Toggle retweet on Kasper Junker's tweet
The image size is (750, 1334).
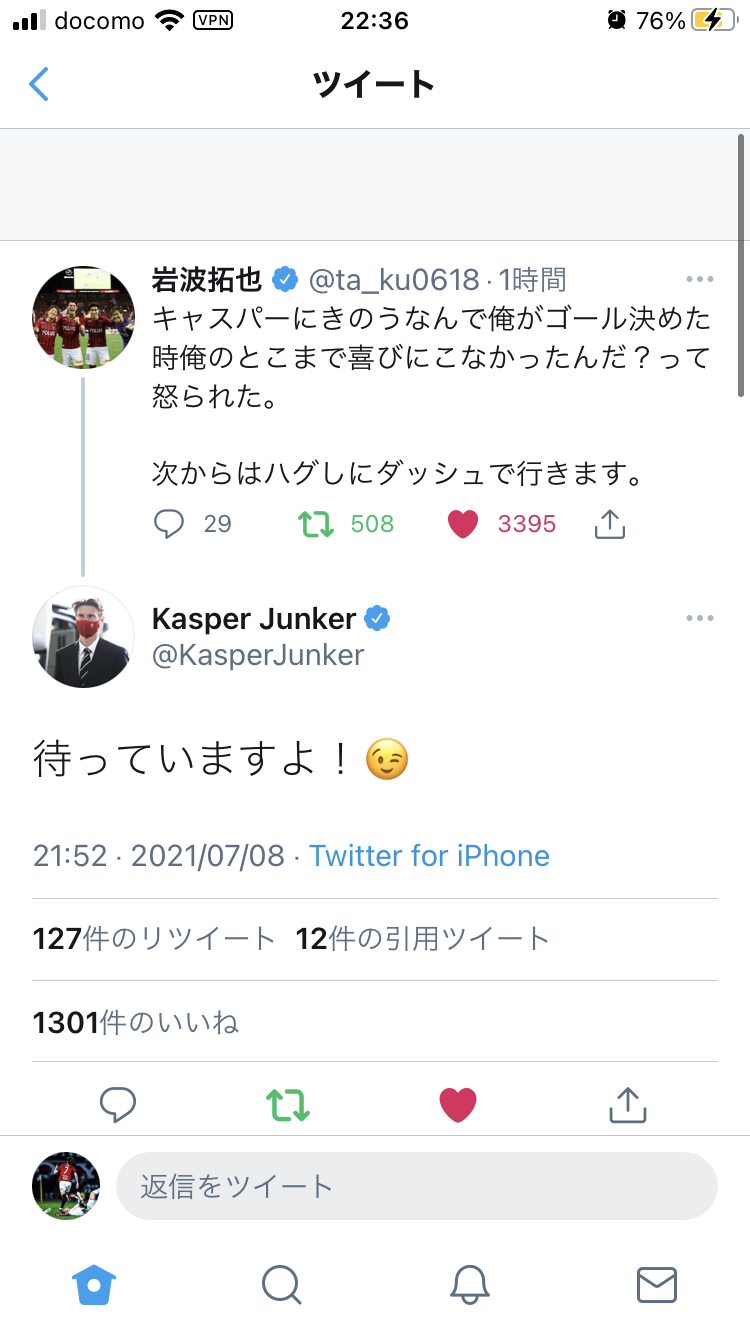[x=288, y=1104]
